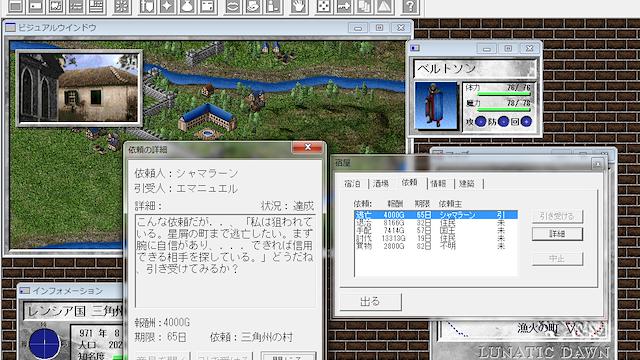Screen dimensions: 640x360
Task: Select the 宝物 2800G request row
Action: (x=436, y=246)
